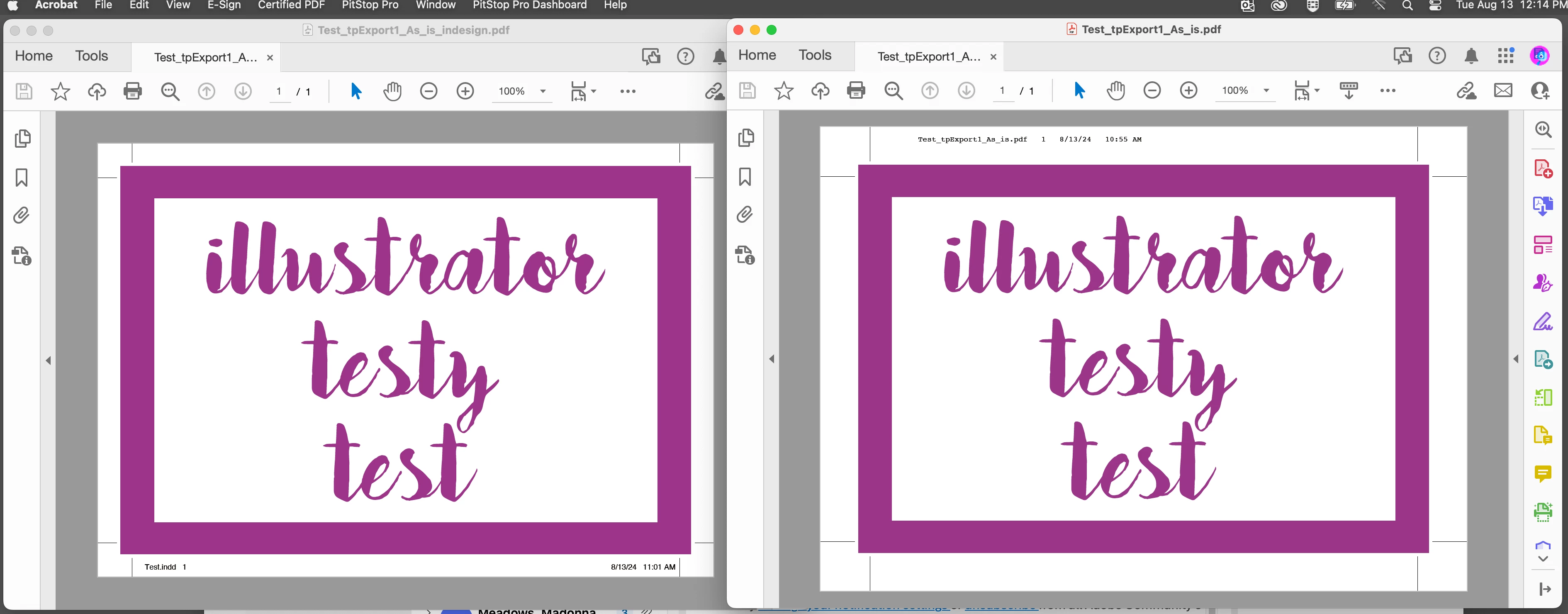Open Bookmarks panel in right window sidebar
Image resolution: width=1568 pixels, height=614 pixels.
click(745, 177)
